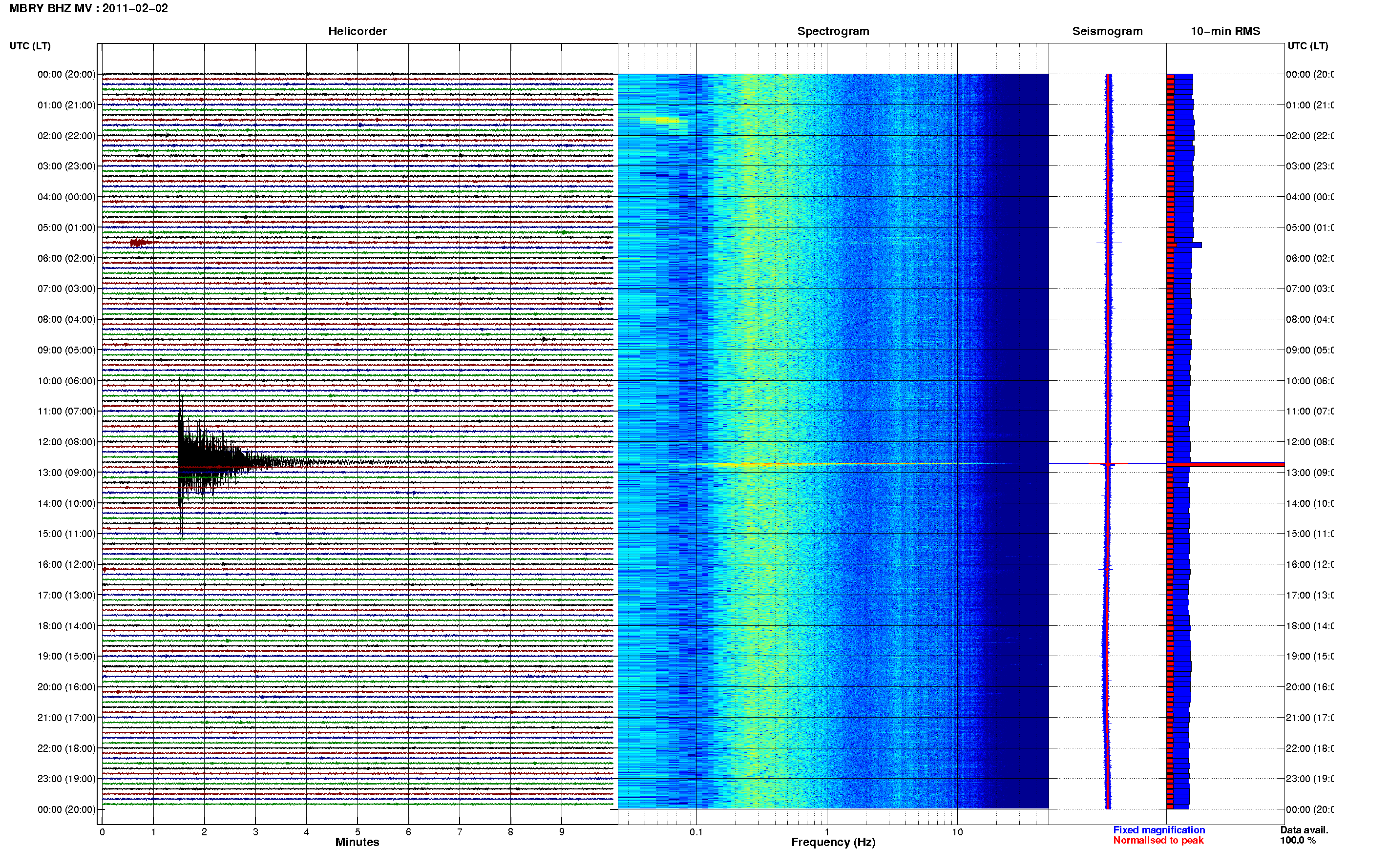The width and height of the screenshot is (1389, 868).
Task: Click left-axis time label "11:00 (07:00)"
Action: pos(66,411)
